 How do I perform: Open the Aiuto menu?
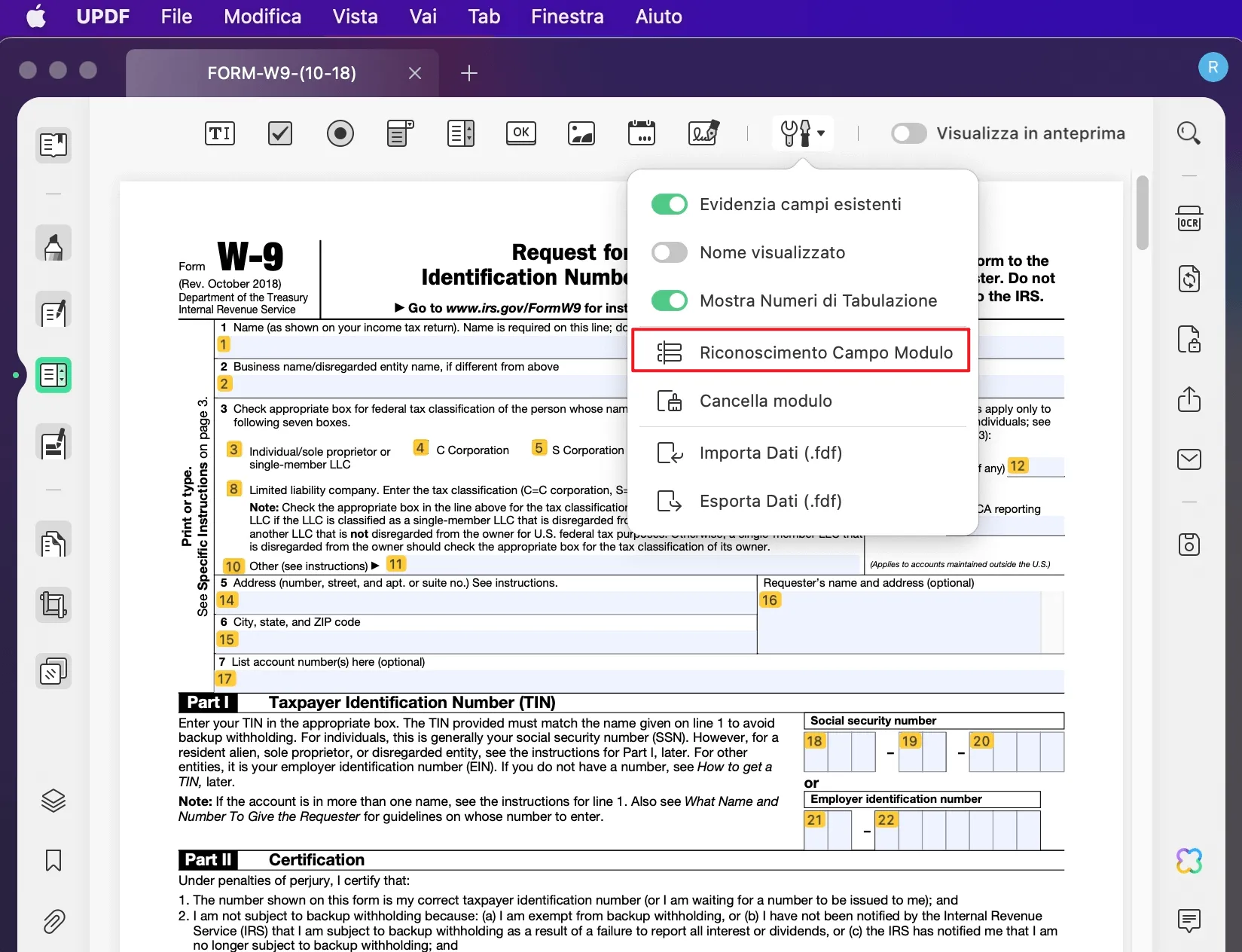click(x=658, y=17)
